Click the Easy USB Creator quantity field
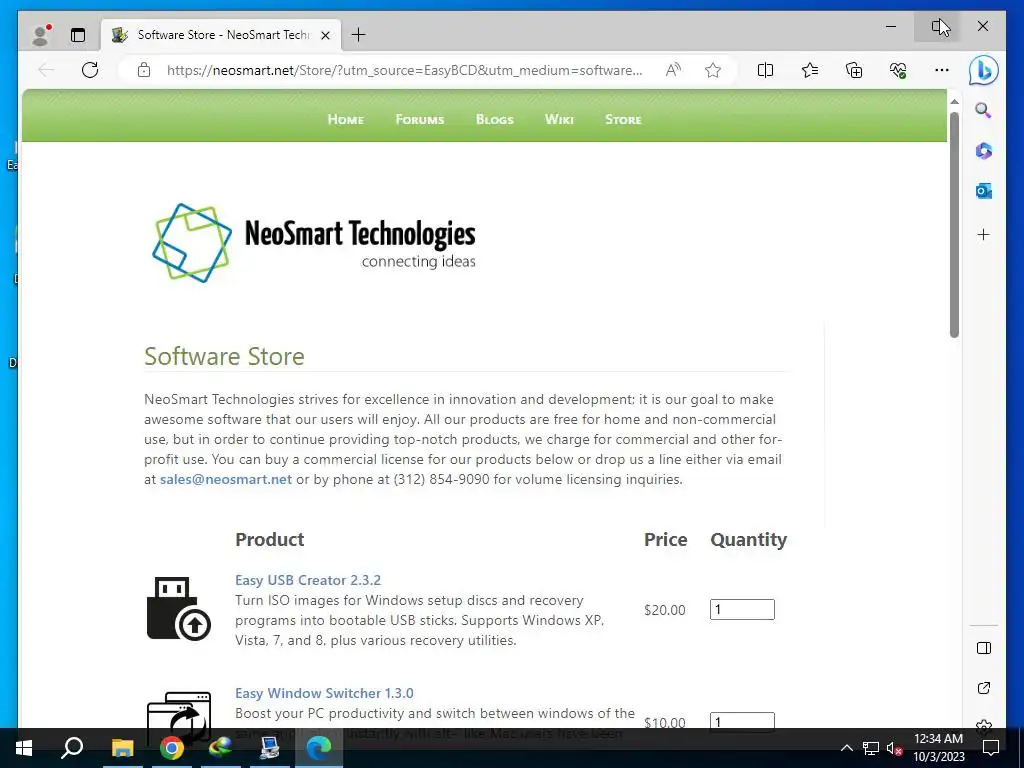 point(742,609)
